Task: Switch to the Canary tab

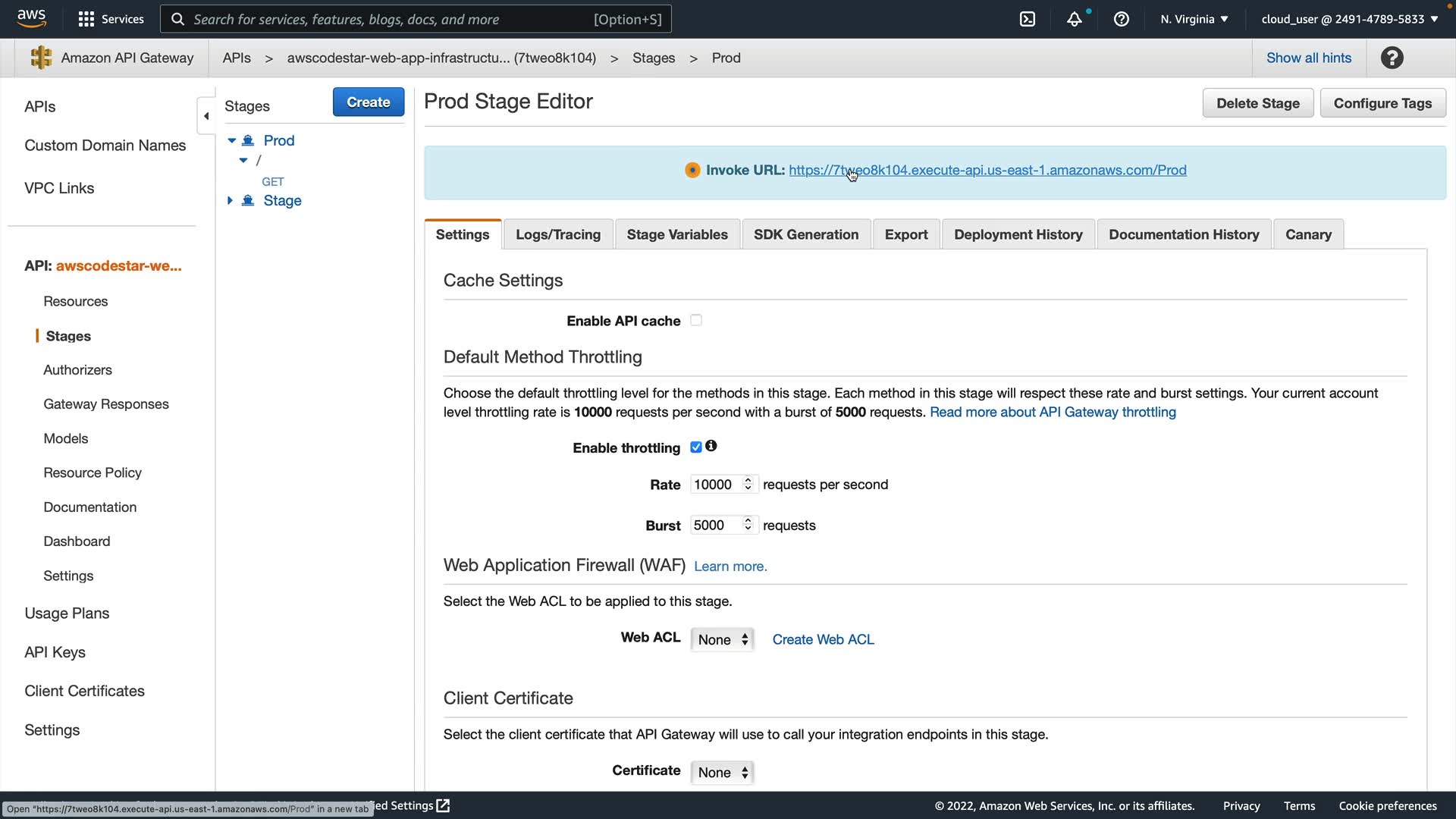Action: click(1308, 234)
